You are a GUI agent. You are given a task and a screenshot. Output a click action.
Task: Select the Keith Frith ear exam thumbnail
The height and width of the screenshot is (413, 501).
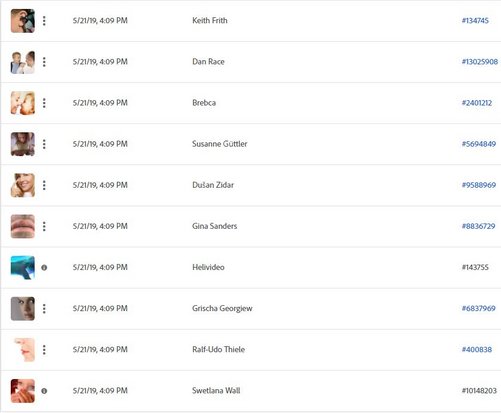point(23,21)
